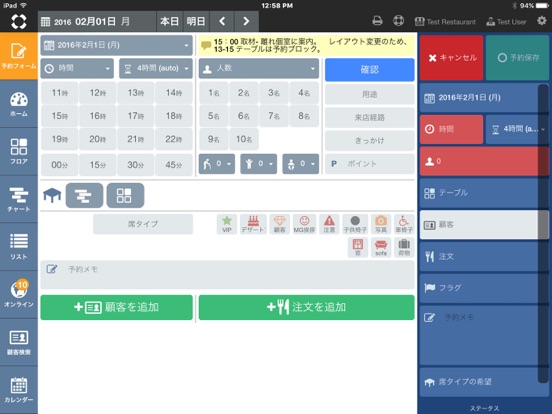Open the senior count dropdown

(x=217, y=164)
